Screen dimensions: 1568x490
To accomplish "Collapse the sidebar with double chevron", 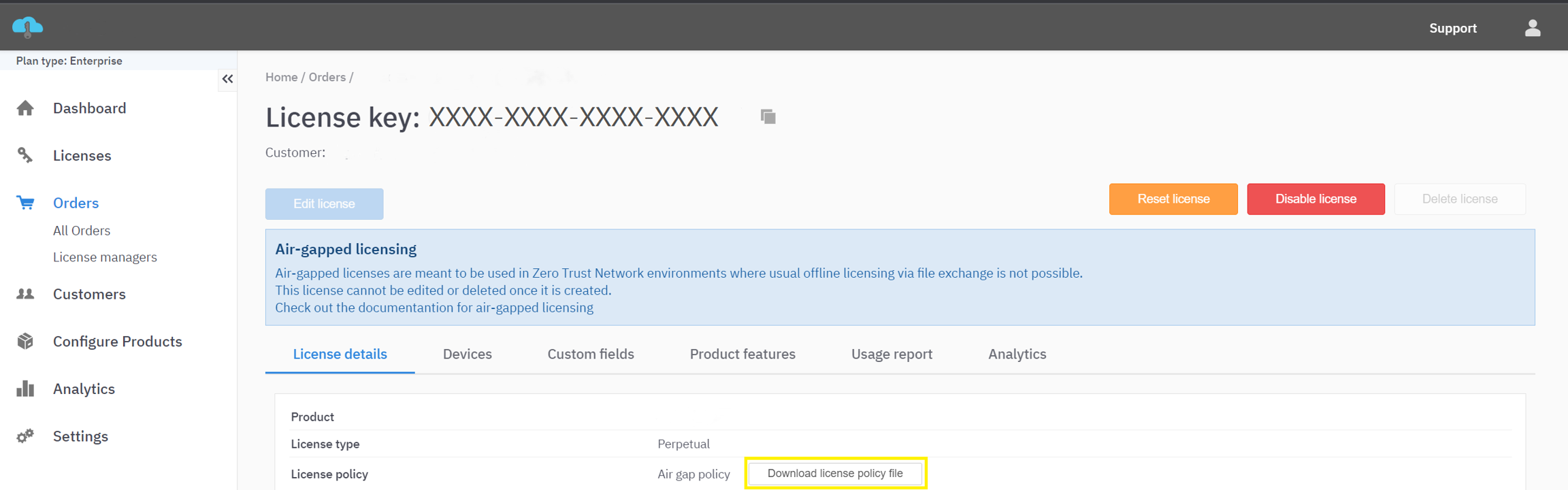I will (227, 79).
